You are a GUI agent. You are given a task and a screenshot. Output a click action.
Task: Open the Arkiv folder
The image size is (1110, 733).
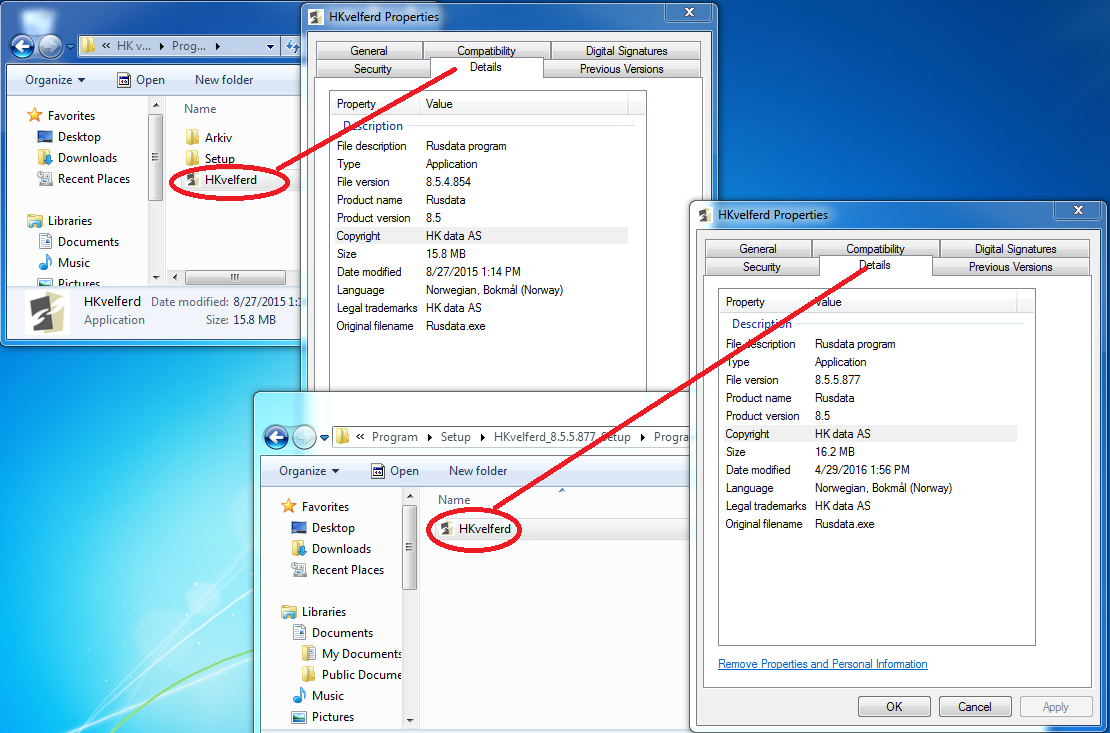pos(209,138)
